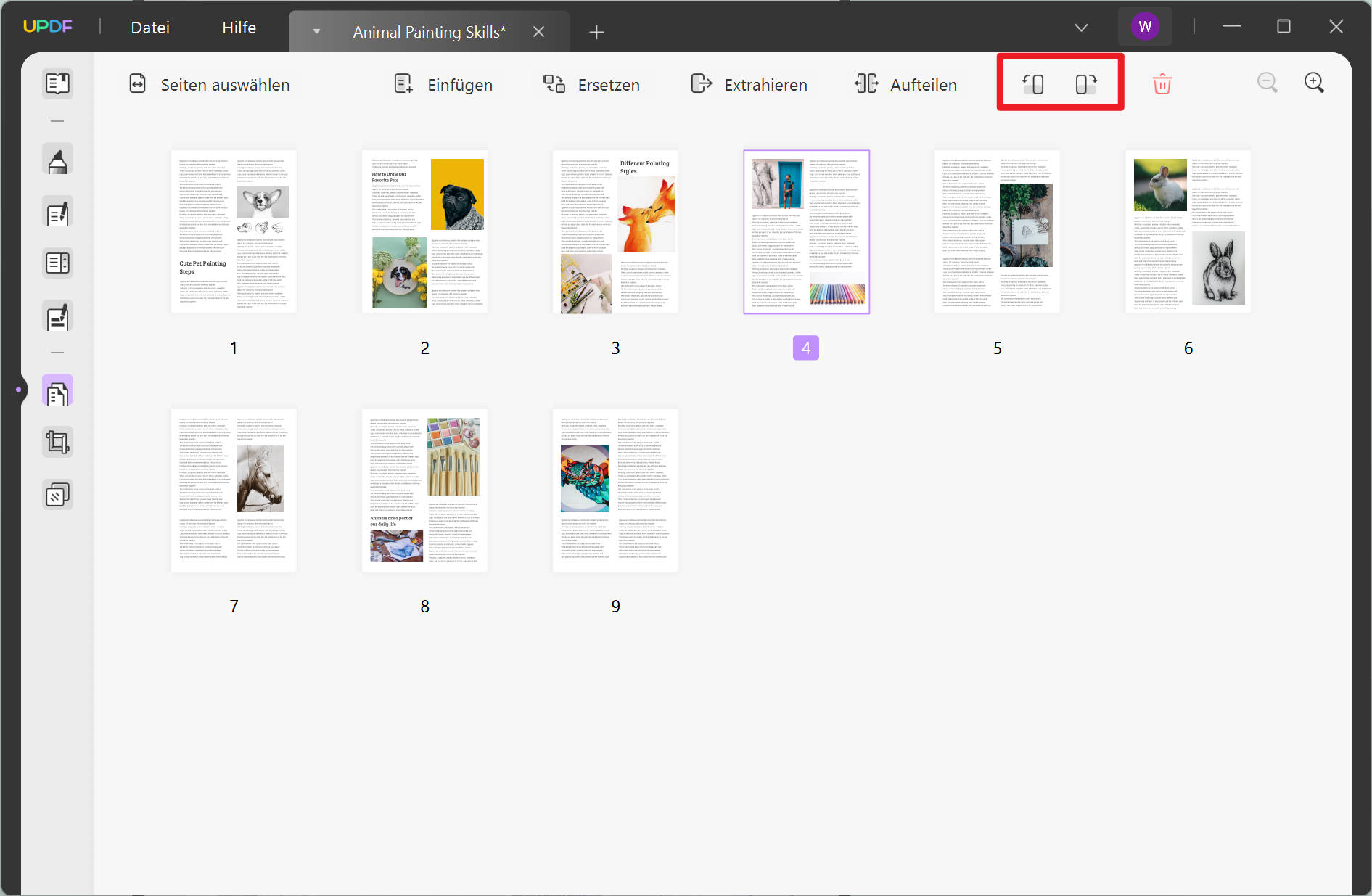Open a new document tab with the plus icon
This screenshot has width=1372, height=896.
[596, 32]
